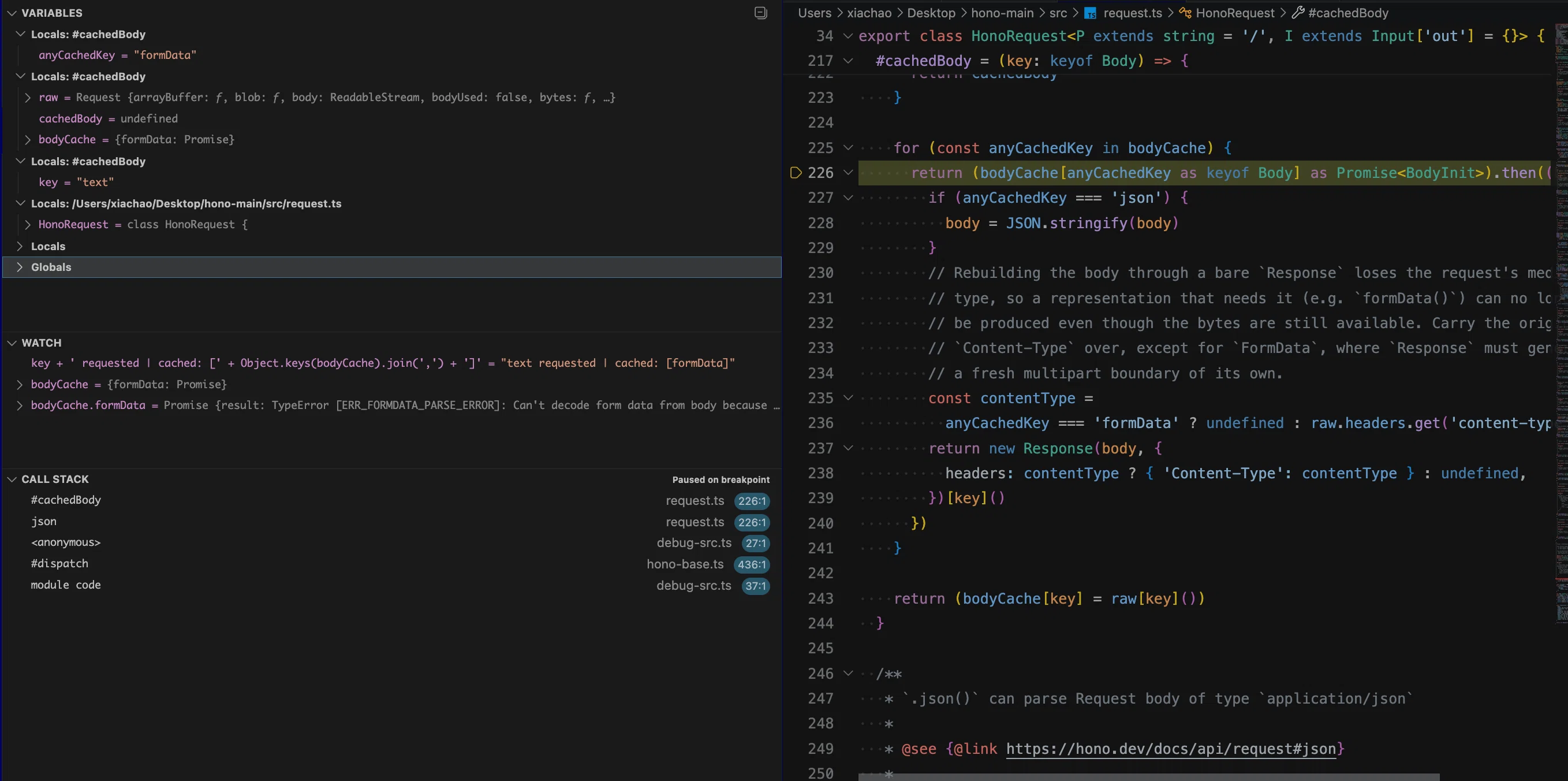This screenshot has width=1568, height=781.
Task: Fold the return new Response block line 237
Action: [848, 448]
